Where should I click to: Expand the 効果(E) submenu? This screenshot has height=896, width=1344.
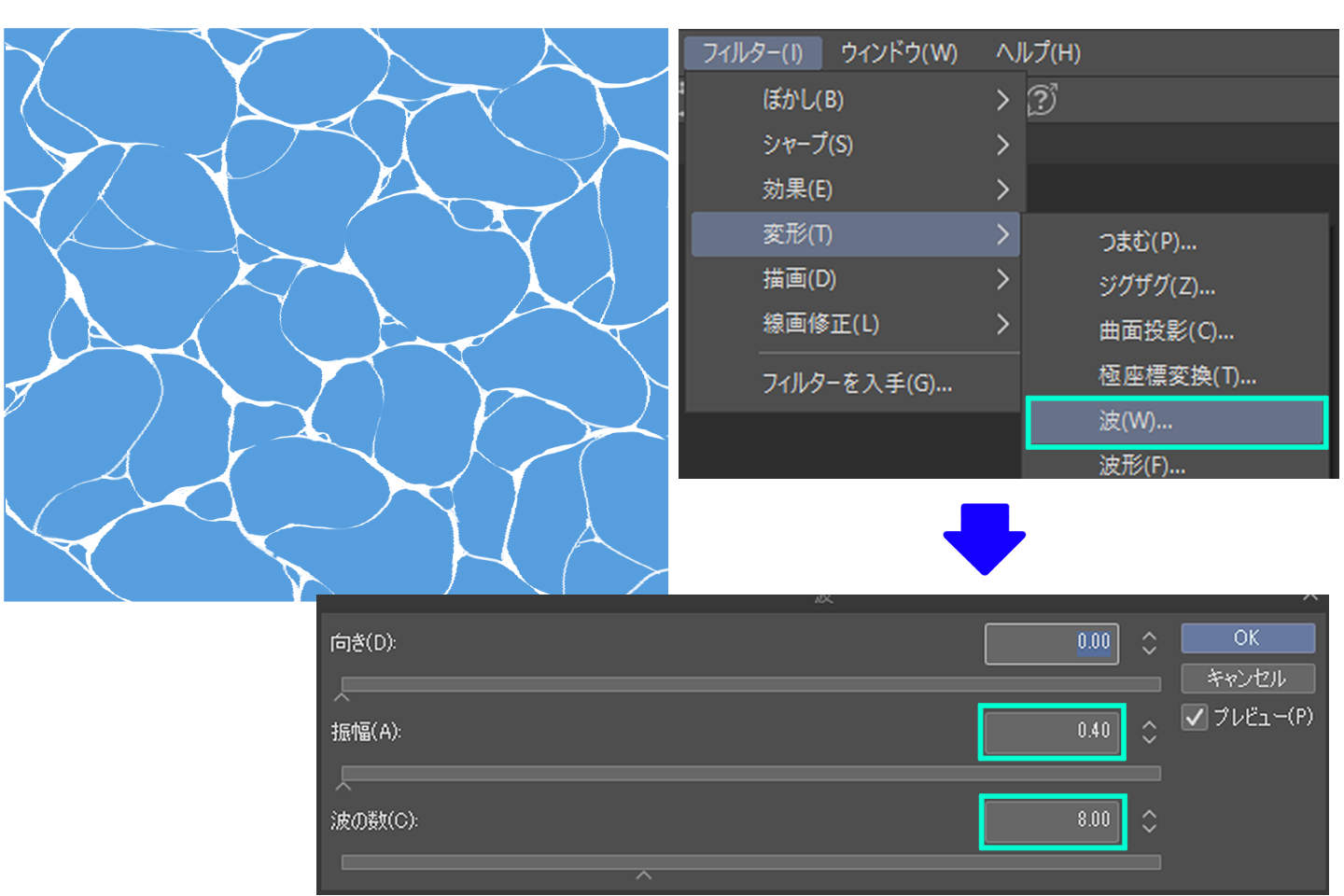coord(796,189)
